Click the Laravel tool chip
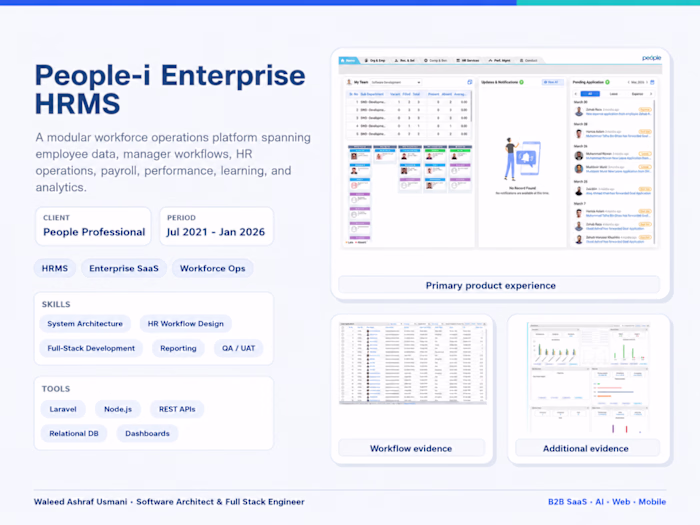The image size is (700, 525). (63, 409)
